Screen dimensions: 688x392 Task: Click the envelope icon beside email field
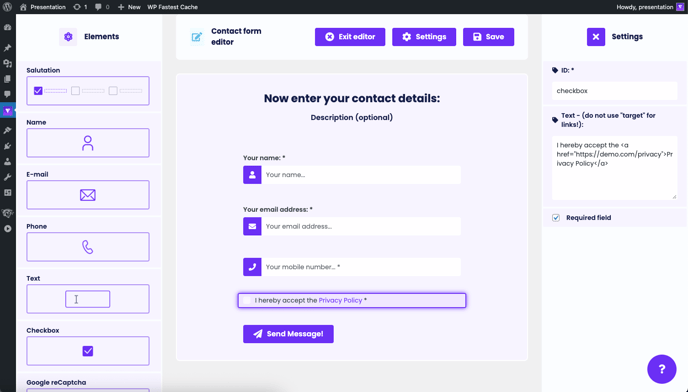[x=252, y=227]
